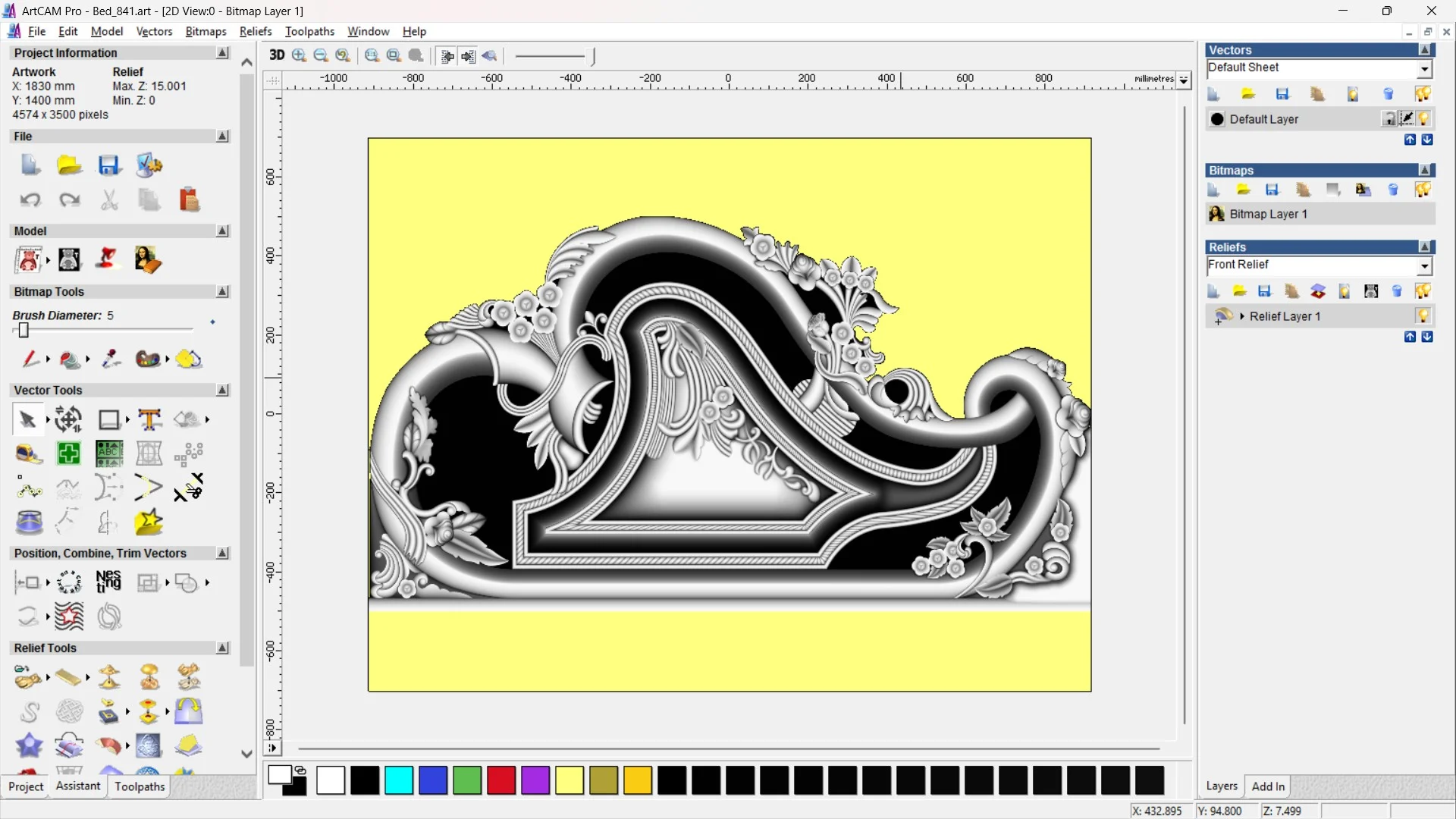
Task: Switch to the Assistant tab
Action: [x=77, y=786]
